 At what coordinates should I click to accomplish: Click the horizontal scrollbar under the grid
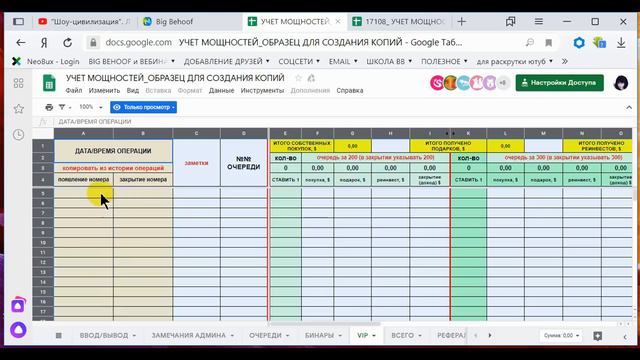point(324,324)
